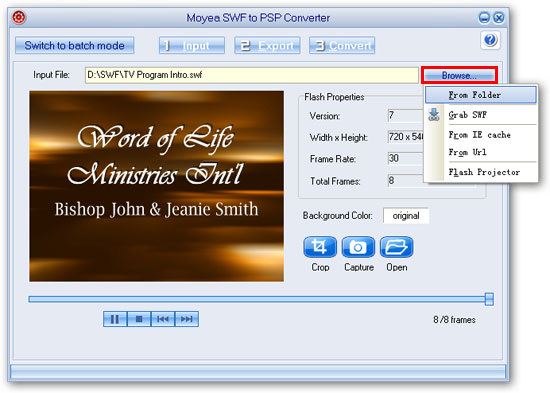Click the Total Frames: label

tap(335, 181)
